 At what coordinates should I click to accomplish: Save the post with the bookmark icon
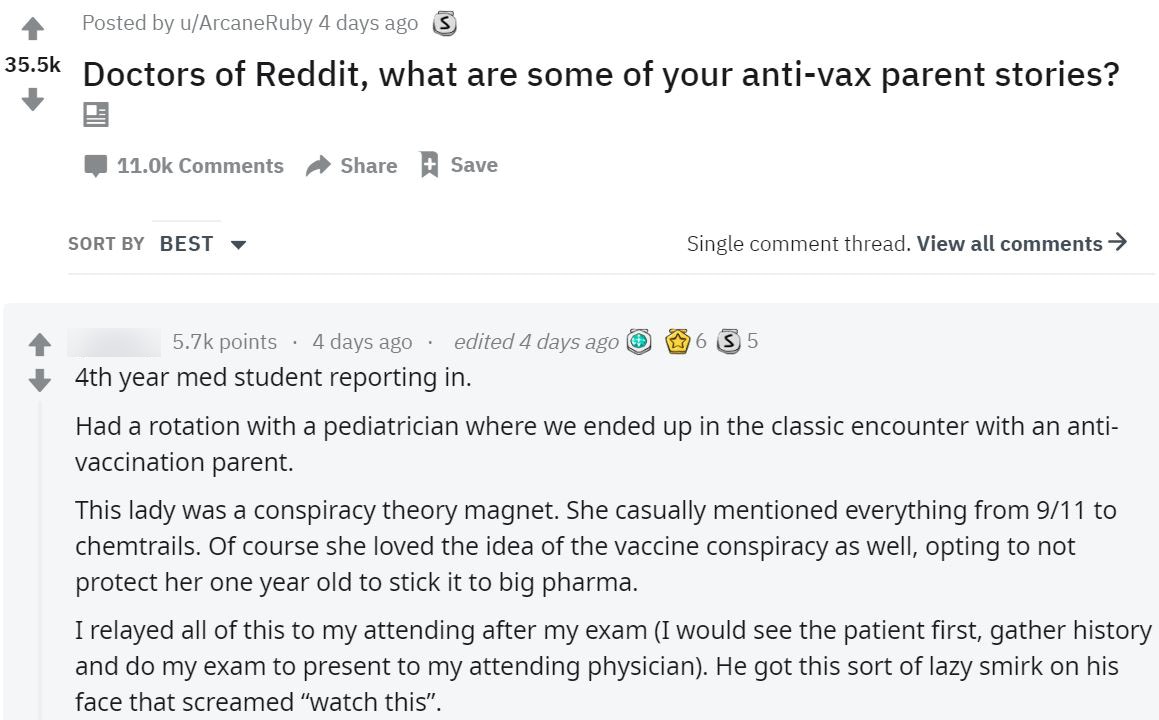458,165
